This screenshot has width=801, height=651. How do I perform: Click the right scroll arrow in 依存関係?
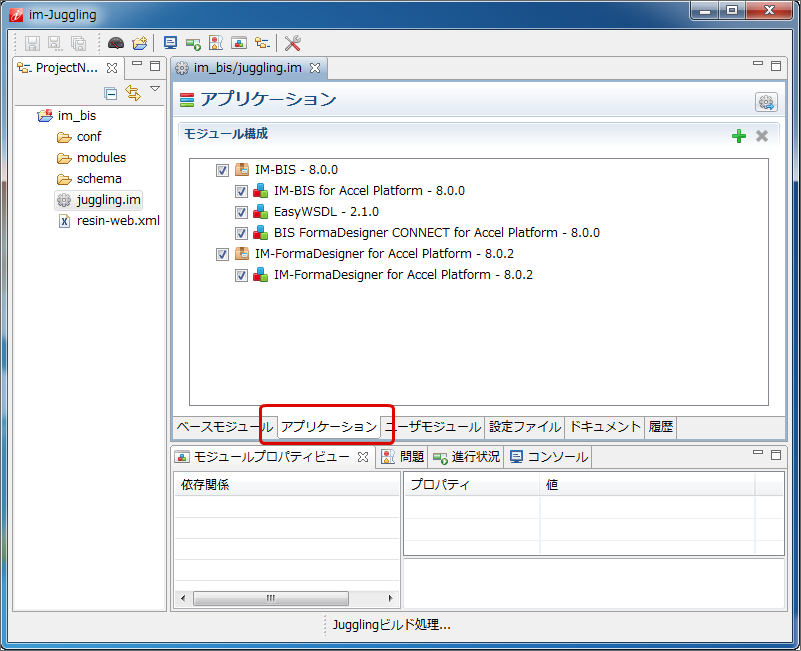point(391,598)
